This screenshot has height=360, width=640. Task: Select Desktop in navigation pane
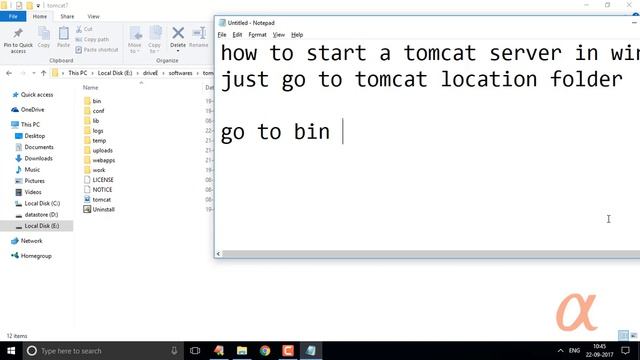pyautogui.click(x=34, y=136)
